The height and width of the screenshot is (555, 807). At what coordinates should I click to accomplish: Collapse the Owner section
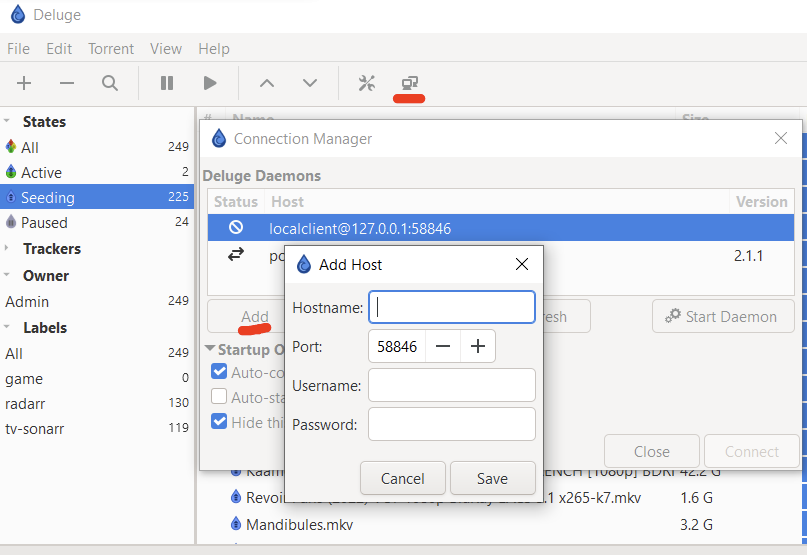7,275
